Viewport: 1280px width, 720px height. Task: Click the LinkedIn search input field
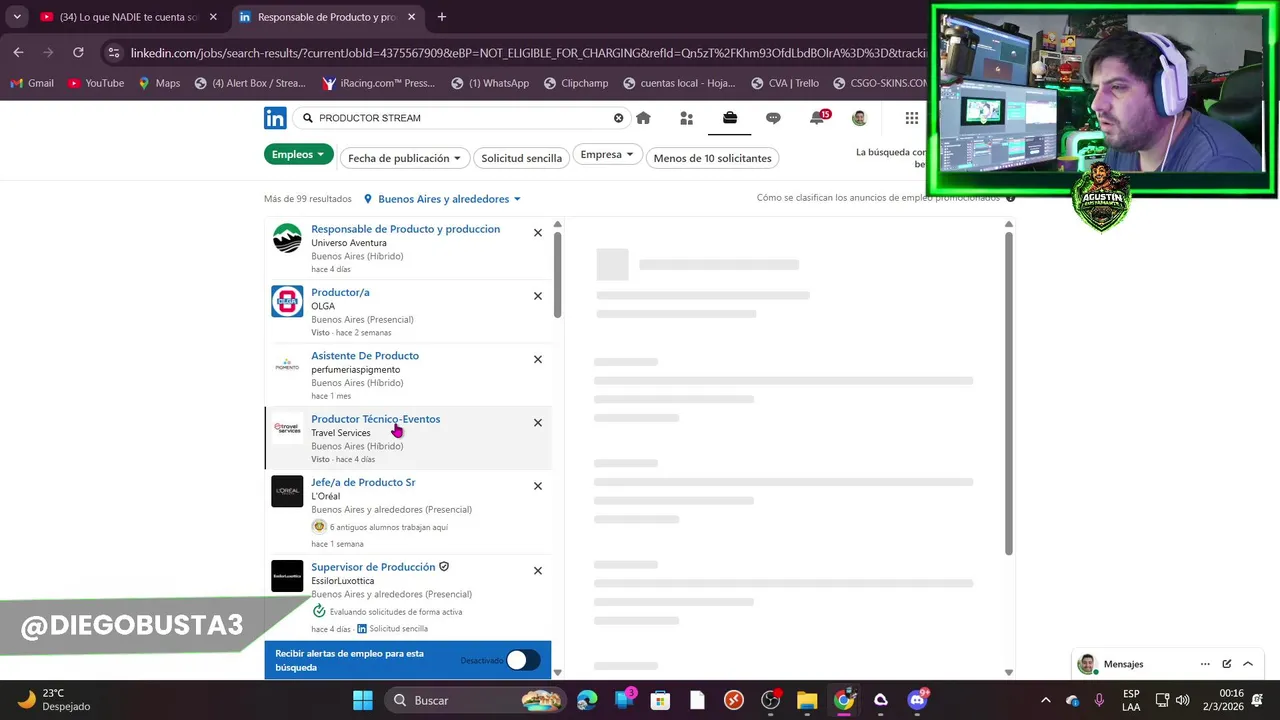tap(460, 118)
